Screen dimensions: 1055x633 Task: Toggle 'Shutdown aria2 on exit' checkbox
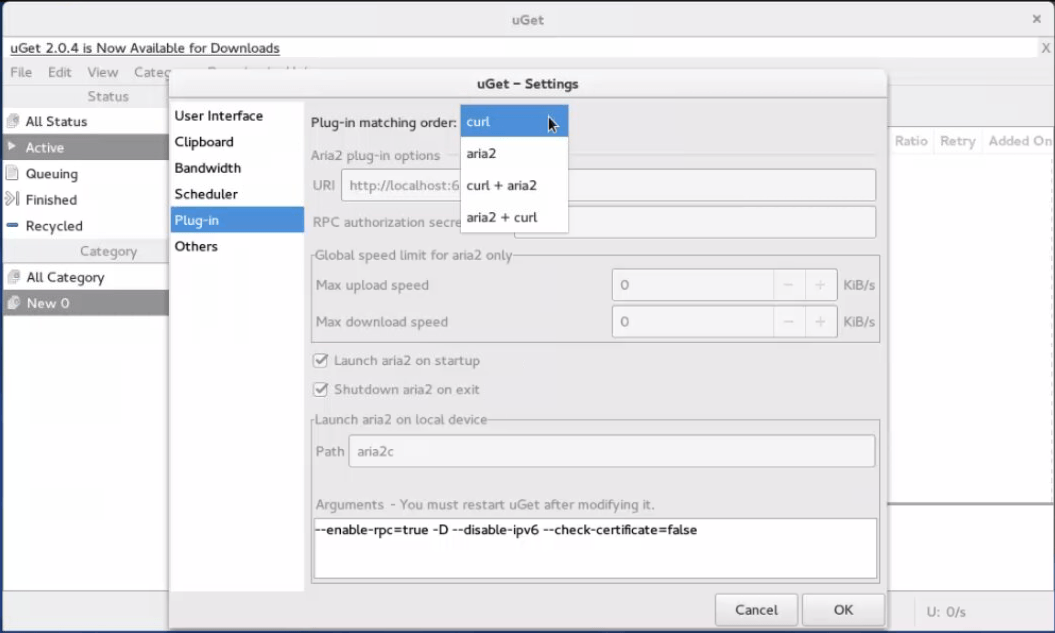(x=320, y=389)
